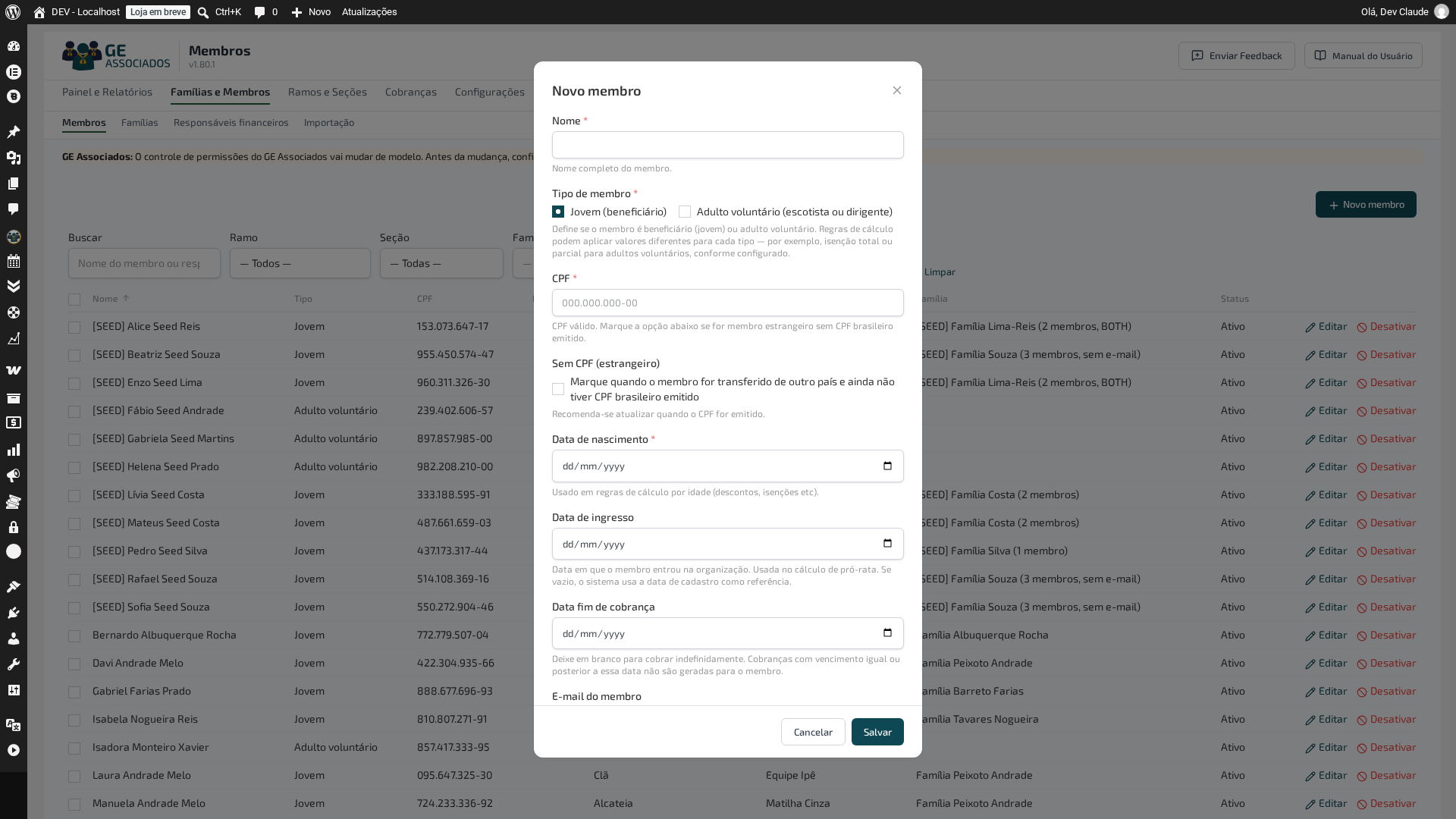
Task: Click the Cancelar button
Action: pos(813,732)
